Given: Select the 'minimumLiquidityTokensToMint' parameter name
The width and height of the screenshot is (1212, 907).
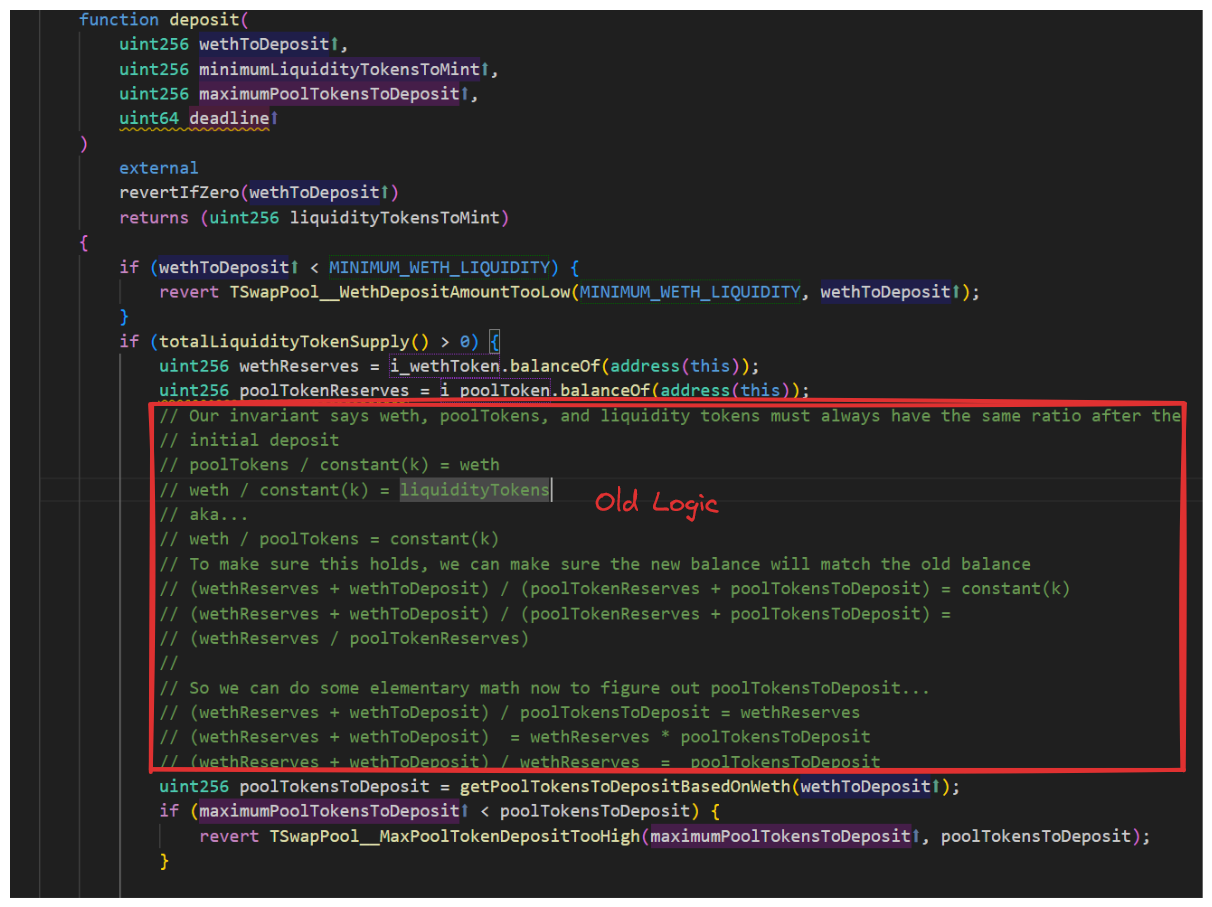Looking at the screenshot, I should 339,69.
